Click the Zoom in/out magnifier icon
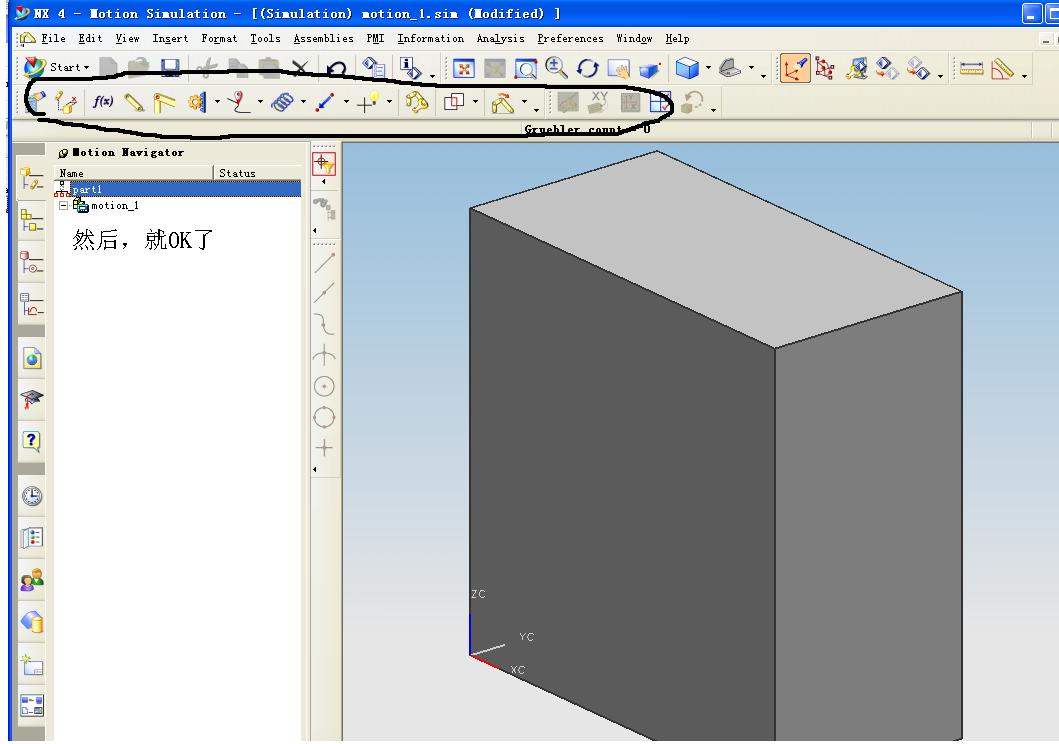 (556, 68)
